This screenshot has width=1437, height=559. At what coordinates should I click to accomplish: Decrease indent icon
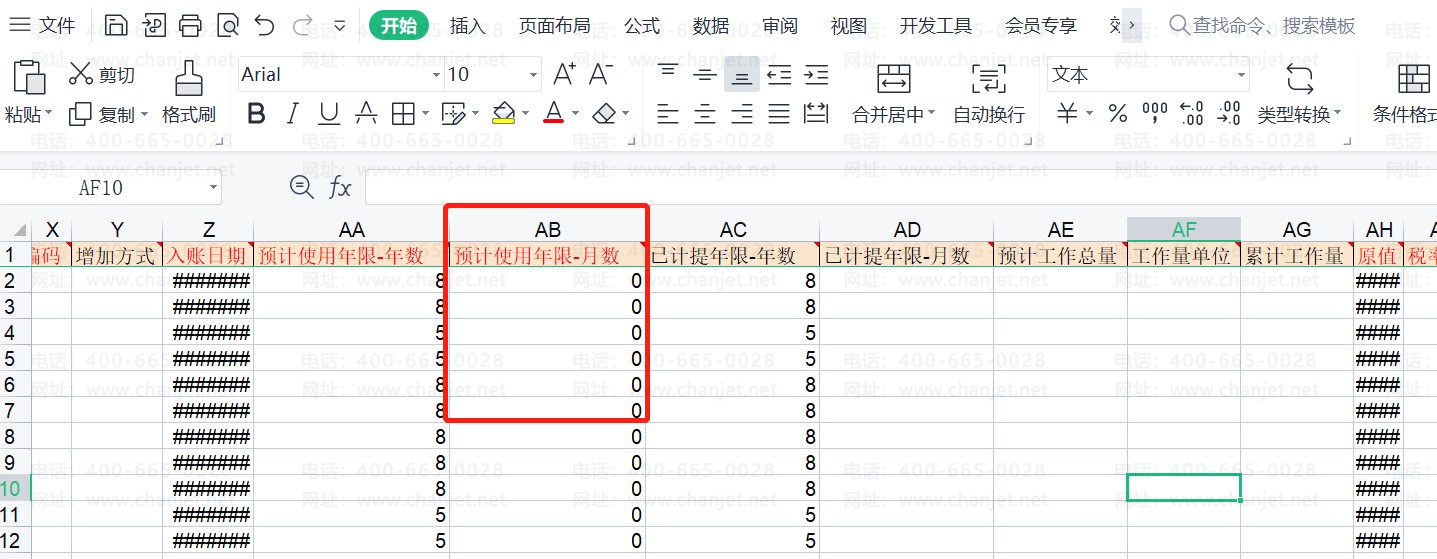click(x=779, y=74)
